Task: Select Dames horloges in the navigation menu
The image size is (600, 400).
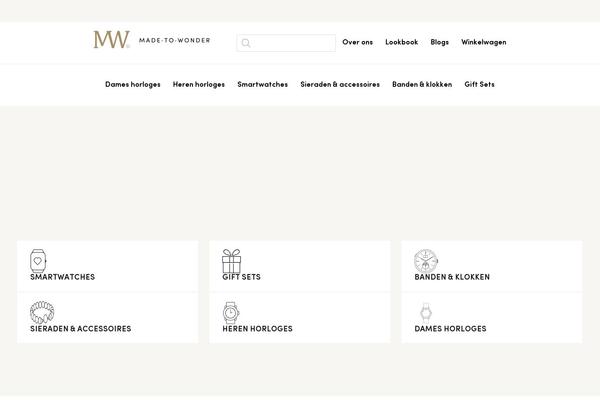Action: click(x=132, y=85)
